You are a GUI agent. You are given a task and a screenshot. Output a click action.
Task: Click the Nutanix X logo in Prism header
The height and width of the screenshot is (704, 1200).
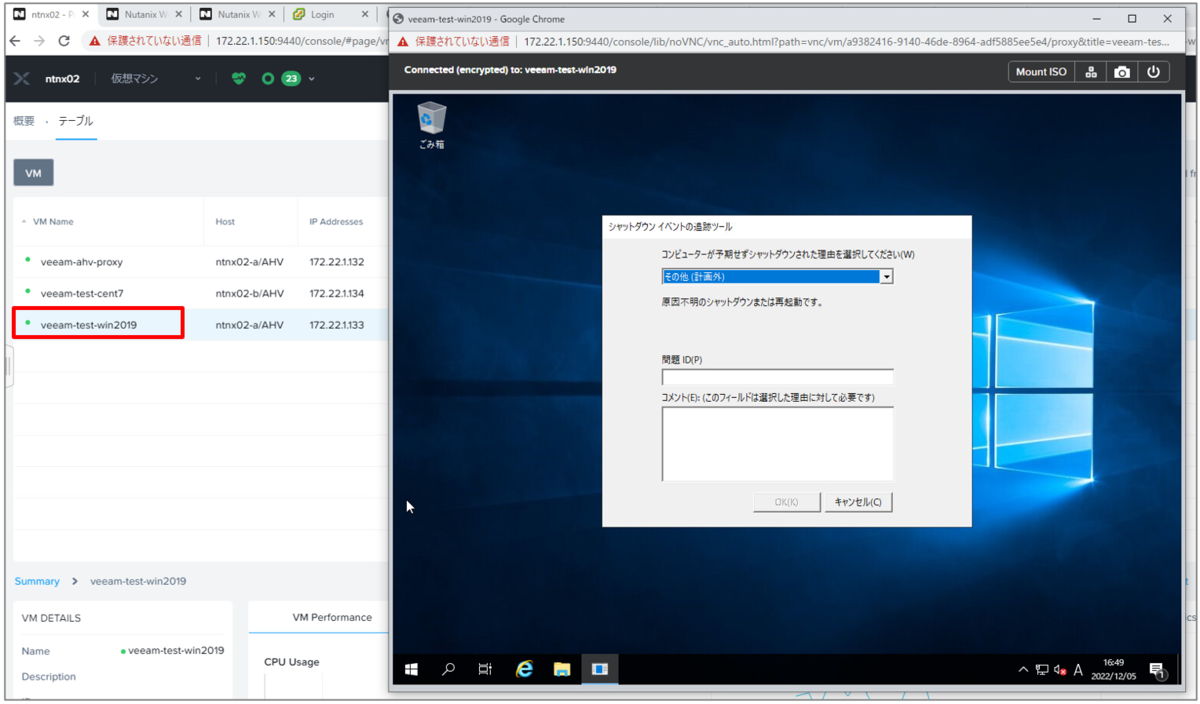pos(22,78)
